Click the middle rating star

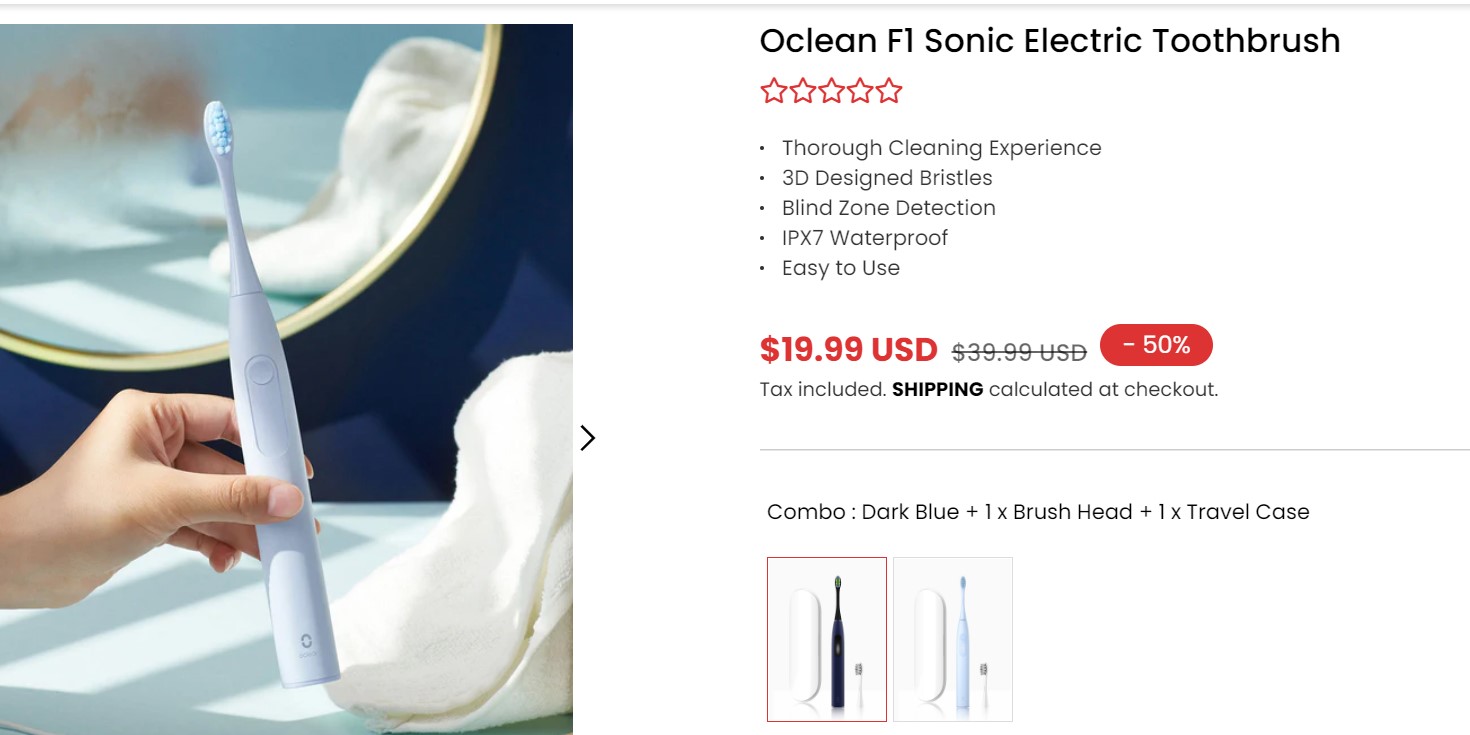[x=830, y=90]
